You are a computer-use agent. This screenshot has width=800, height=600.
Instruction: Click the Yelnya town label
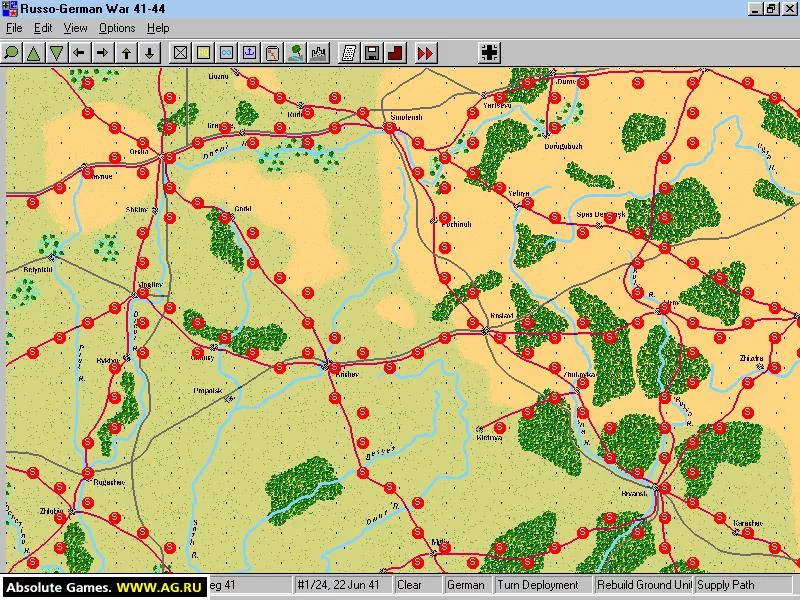518,193
